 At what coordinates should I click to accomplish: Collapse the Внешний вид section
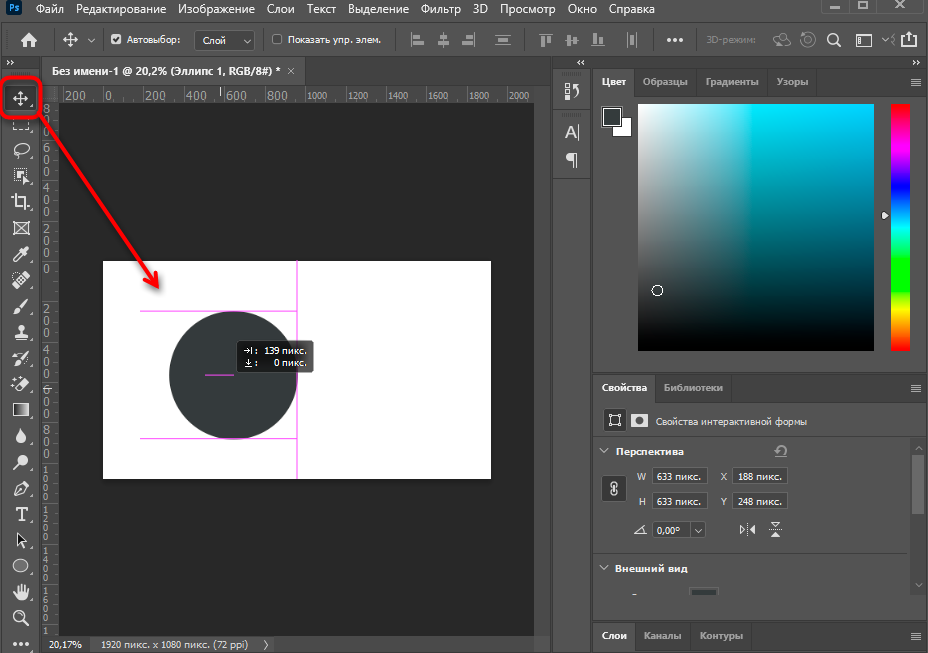(604, 568)
